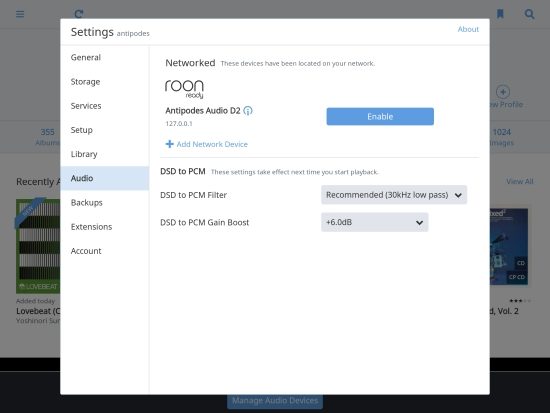Viewport: 550px width, 413px height.
Task: Open the hamburger navigation menu
Action: [20, 14]
